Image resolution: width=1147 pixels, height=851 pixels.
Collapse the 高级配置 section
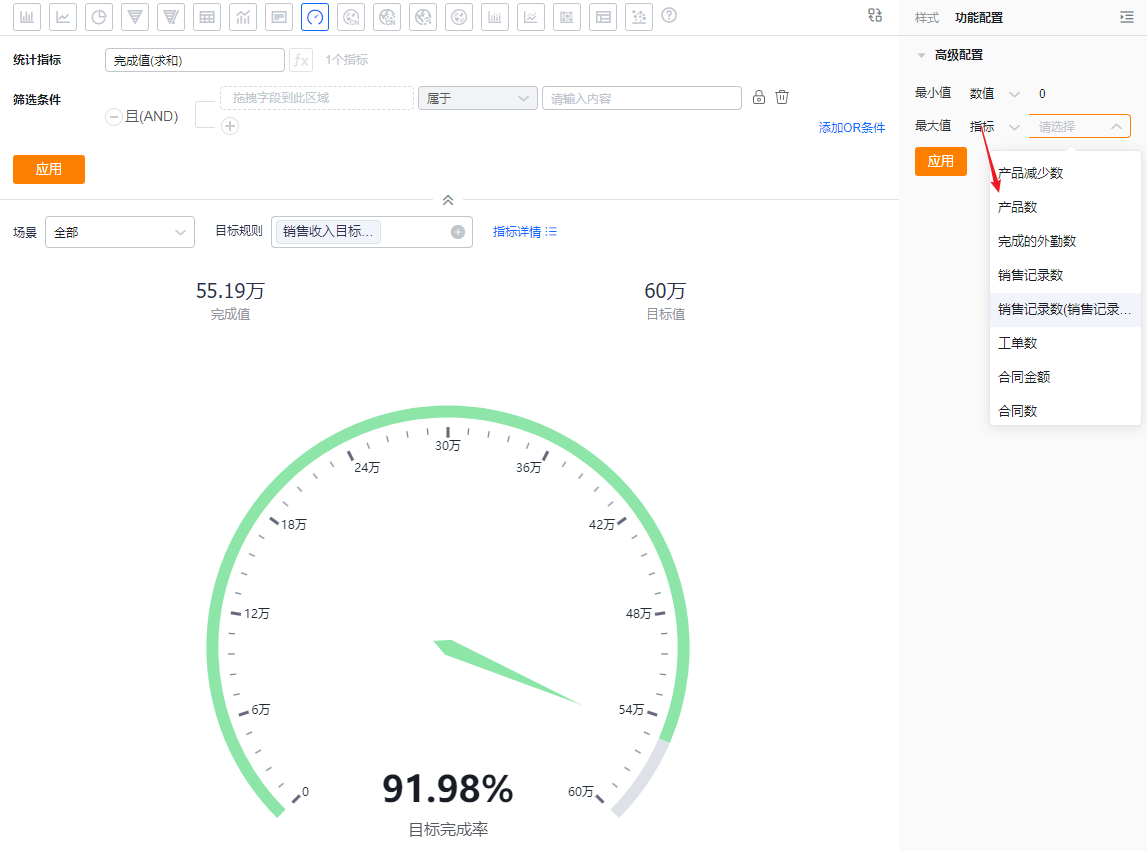pyautogui.click(x=921, y=56)
